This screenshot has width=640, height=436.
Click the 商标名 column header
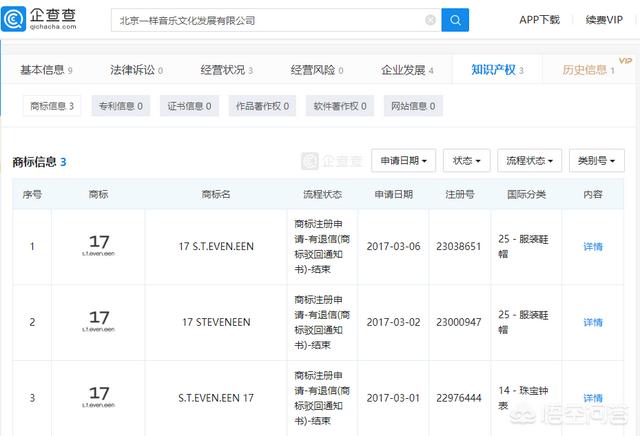[216, 194]
